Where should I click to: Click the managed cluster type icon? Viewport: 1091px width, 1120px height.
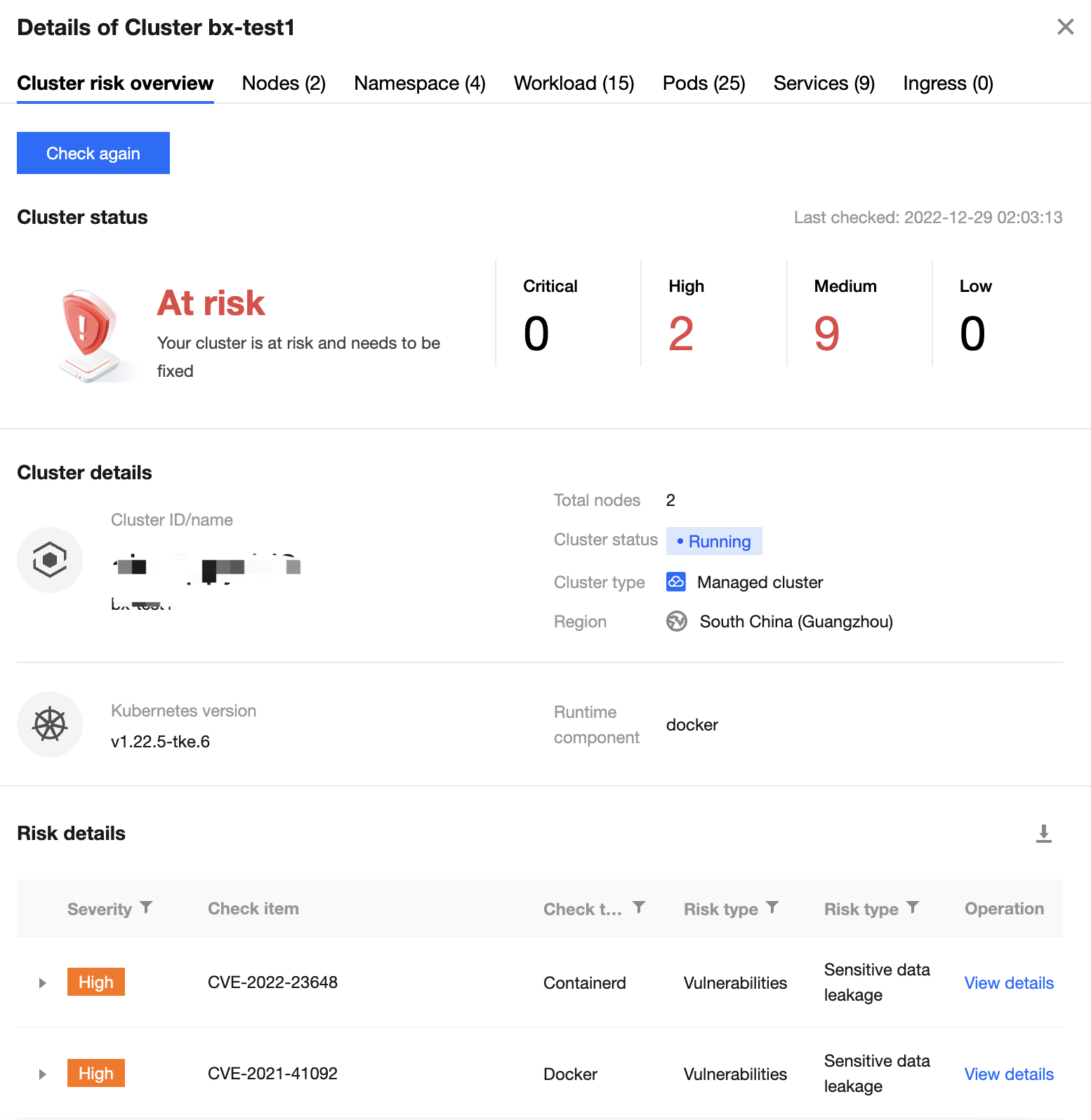point(676,582)
